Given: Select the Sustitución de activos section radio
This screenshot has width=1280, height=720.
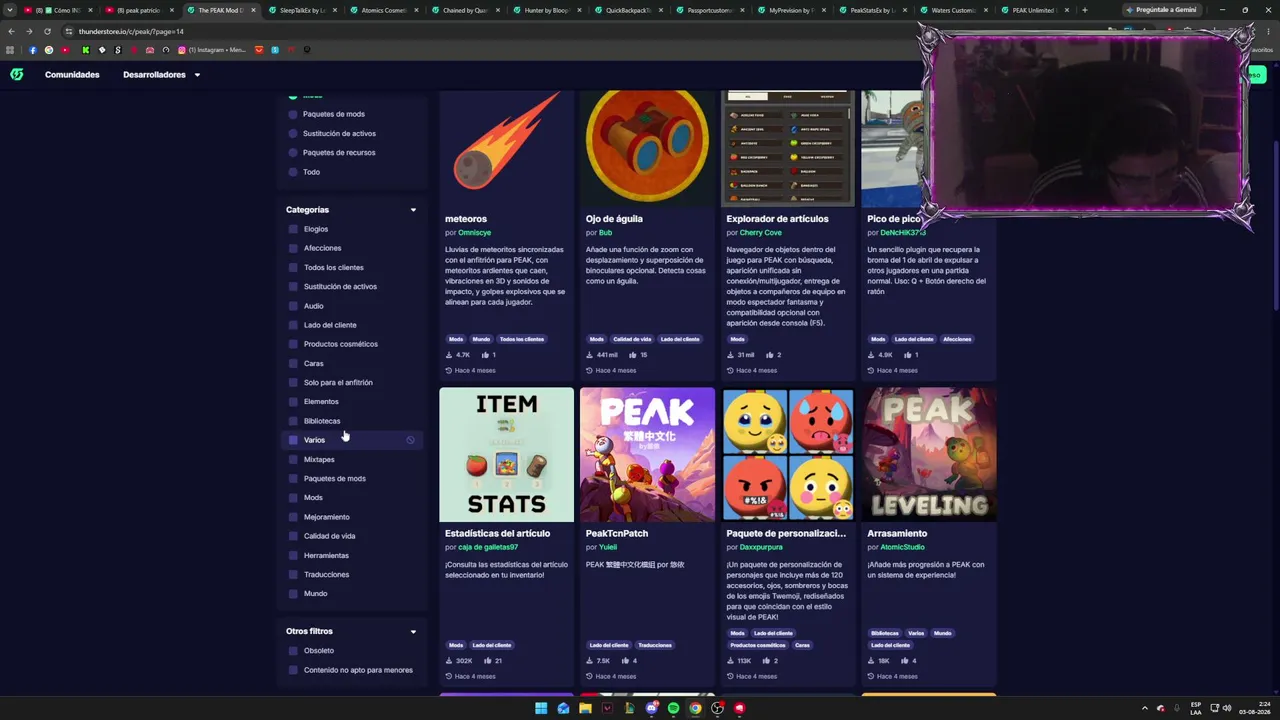Looking at the screenshot, I should click(293, 133).
